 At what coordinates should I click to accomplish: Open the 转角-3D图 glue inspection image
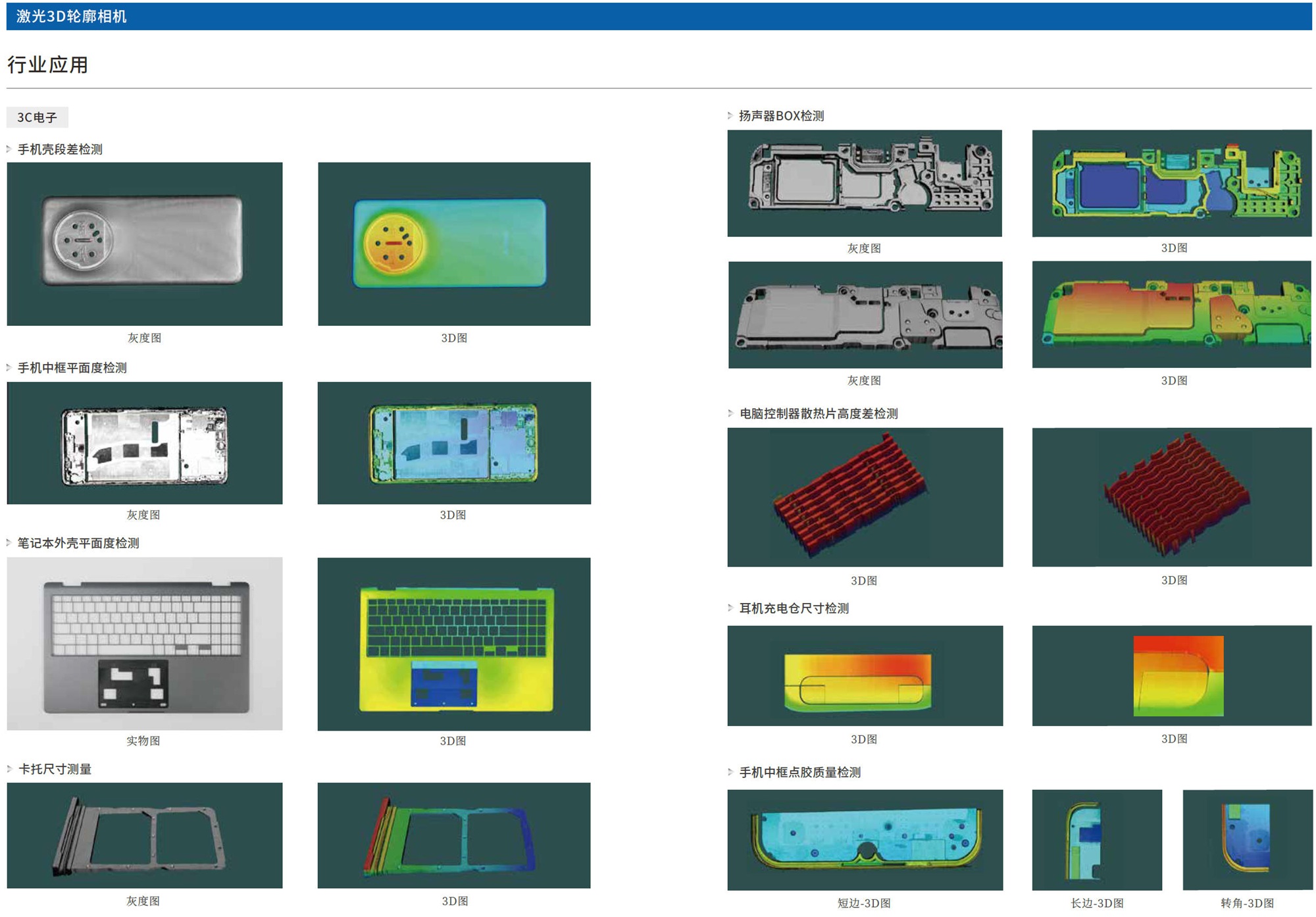(1248, 840)
